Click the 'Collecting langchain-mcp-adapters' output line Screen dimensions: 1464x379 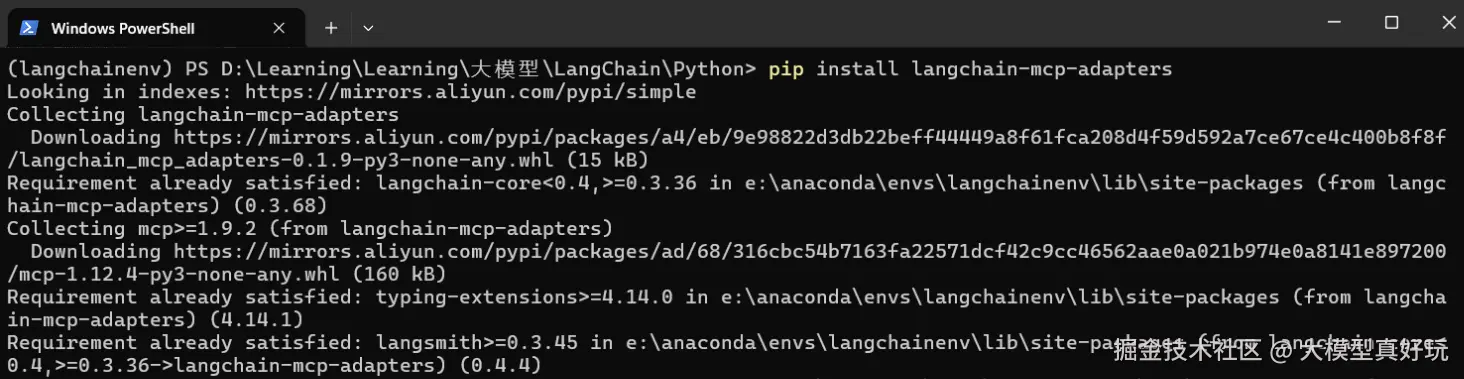202,114
